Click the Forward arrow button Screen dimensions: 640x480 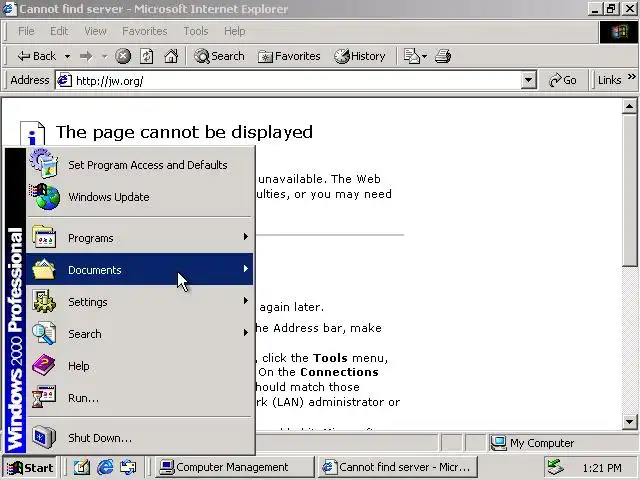(86, 56)
